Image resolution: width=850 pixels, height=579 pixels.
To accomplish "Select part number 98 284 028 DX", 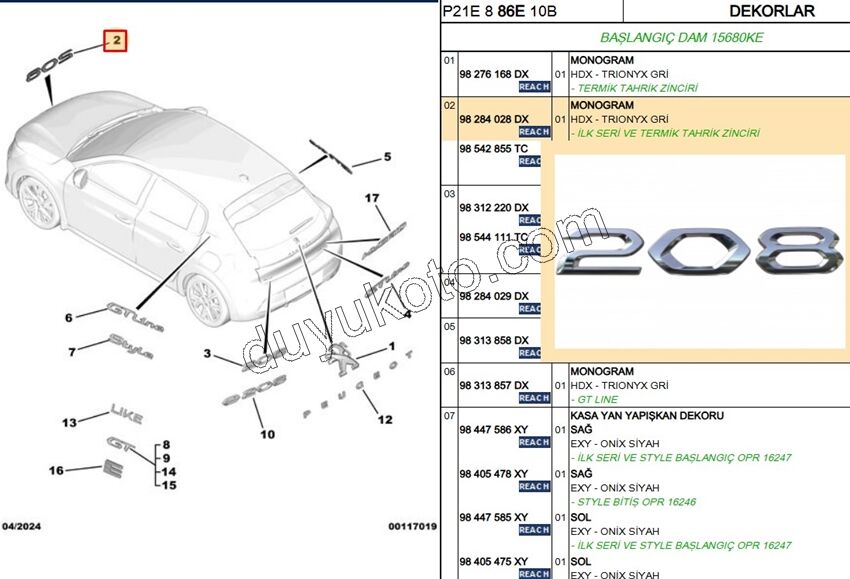I will click(494, 119).
